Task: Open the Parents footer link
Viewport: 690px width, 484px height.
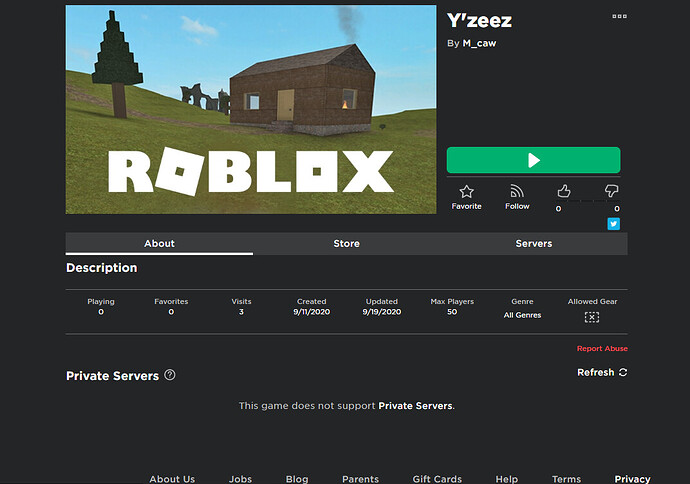Action: coord(360,479)
